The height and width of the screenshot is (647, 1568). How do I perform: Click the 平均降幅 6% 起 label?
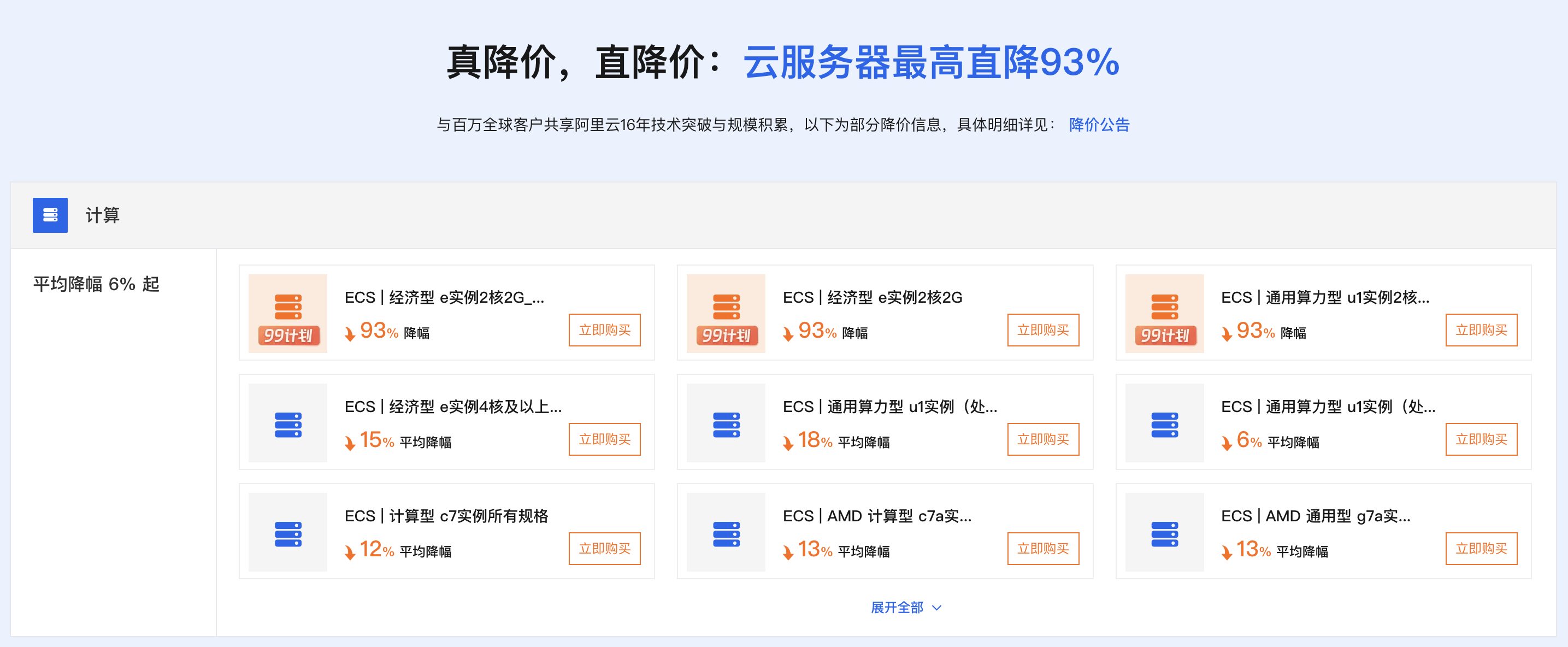pyautogui.click(x=96, y=284)
